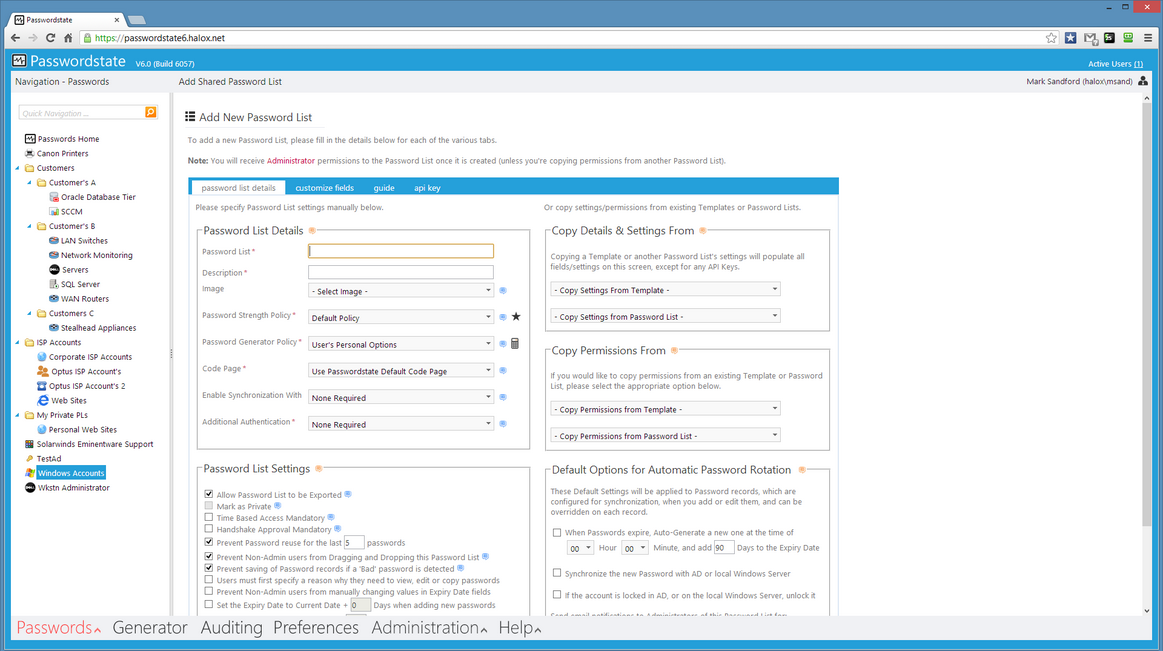
Task: Open Passwords Home icon in tree
Action: (30, 139)
